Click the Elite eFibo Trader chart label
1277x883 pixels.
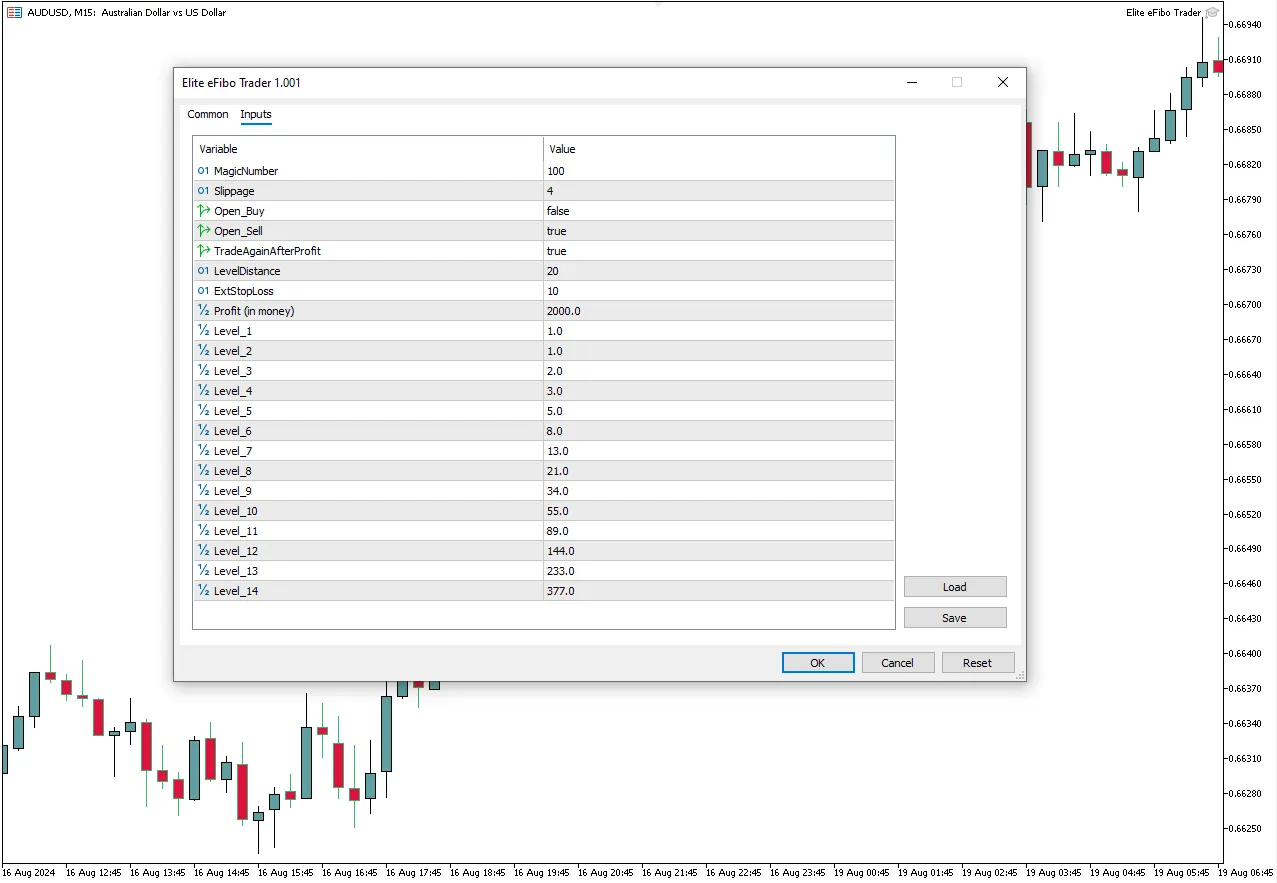pos(1163,13)
